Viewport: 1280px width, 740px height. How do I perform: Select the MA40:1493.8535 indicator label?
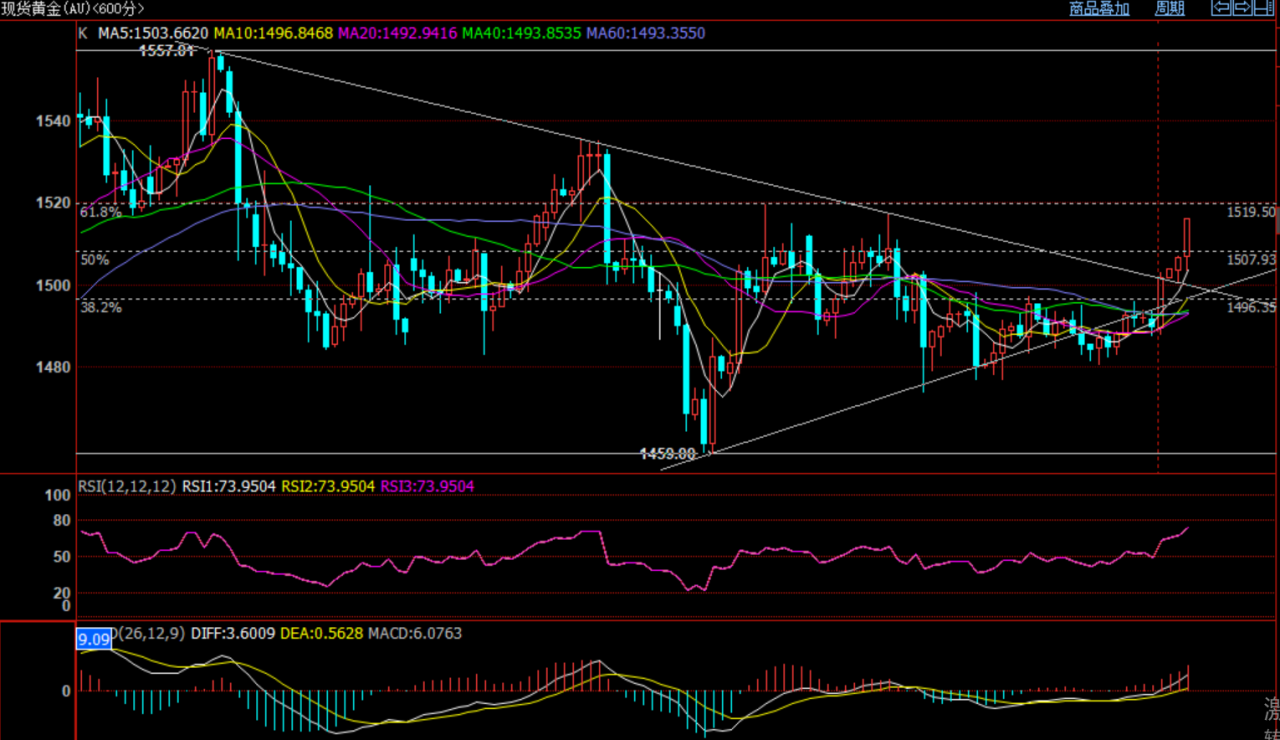point(522,33)
